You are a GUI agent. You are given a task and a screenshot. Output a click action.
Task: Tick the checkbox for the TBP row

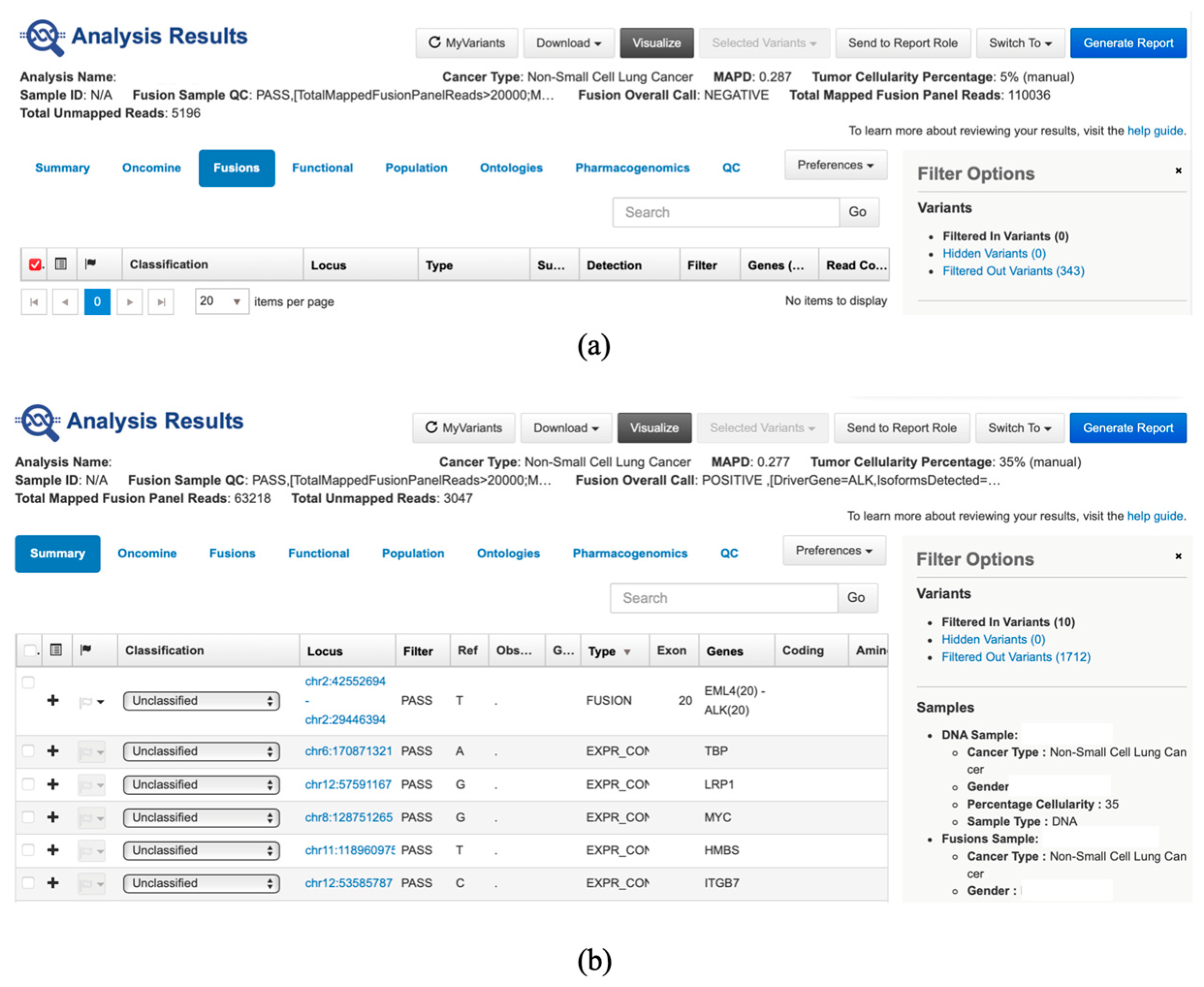28,751
